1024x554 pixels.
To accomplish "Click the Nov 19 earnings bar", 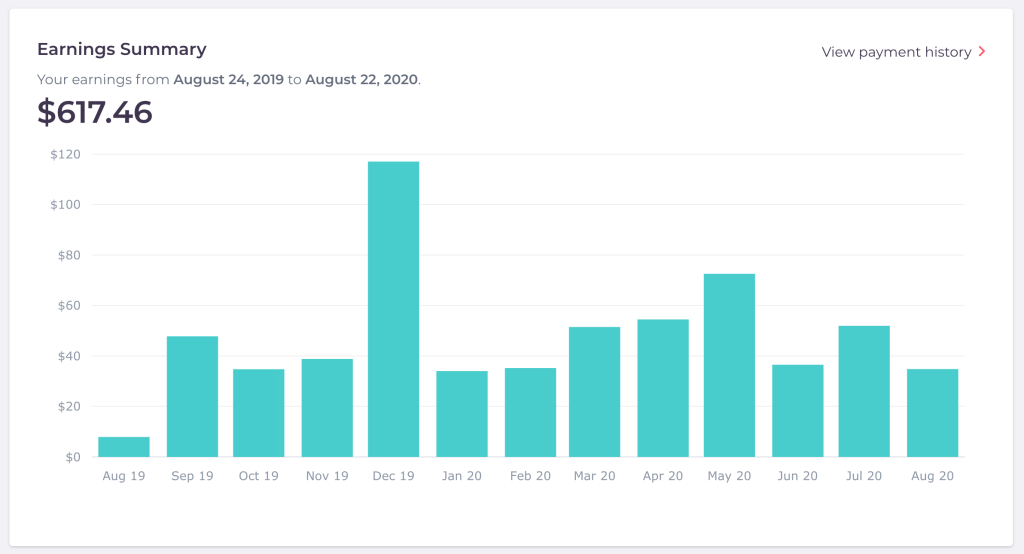I will (327, 408).
